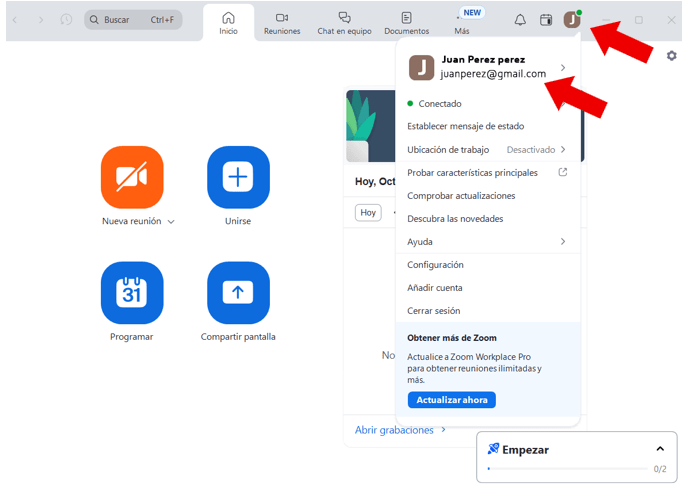The height and width of the screenshot is (486, 682).
Task: Click the Empezar progress bar
Action: [x=566, y=468]
